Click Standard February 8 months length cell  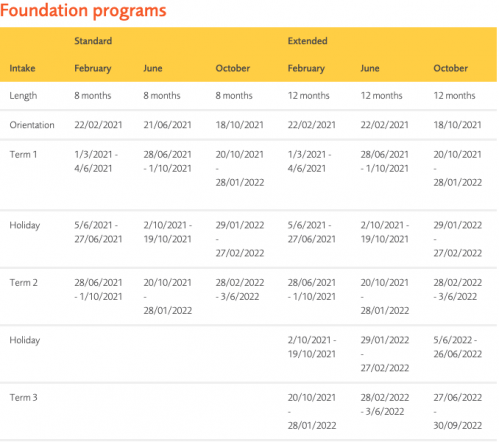click(93, 96)
